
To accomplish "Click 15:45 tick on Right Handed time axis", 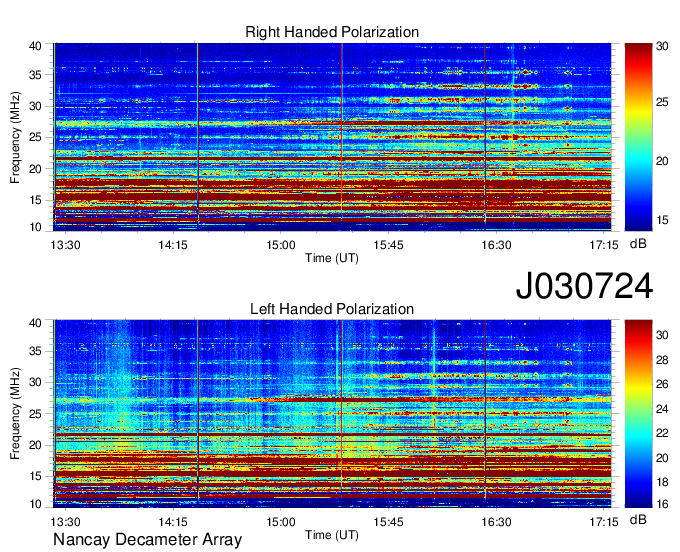I will [388, 245].
